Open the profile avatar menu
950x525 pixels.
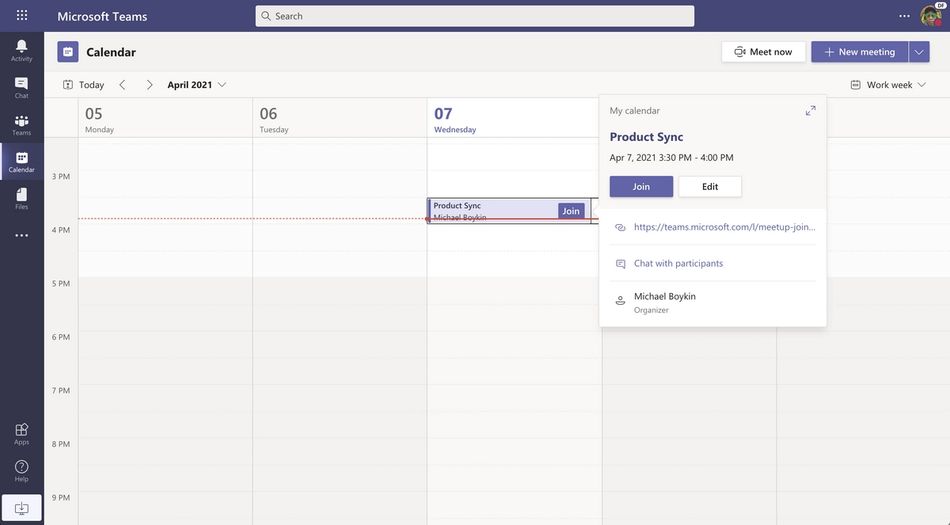click(x=931, y=15)
